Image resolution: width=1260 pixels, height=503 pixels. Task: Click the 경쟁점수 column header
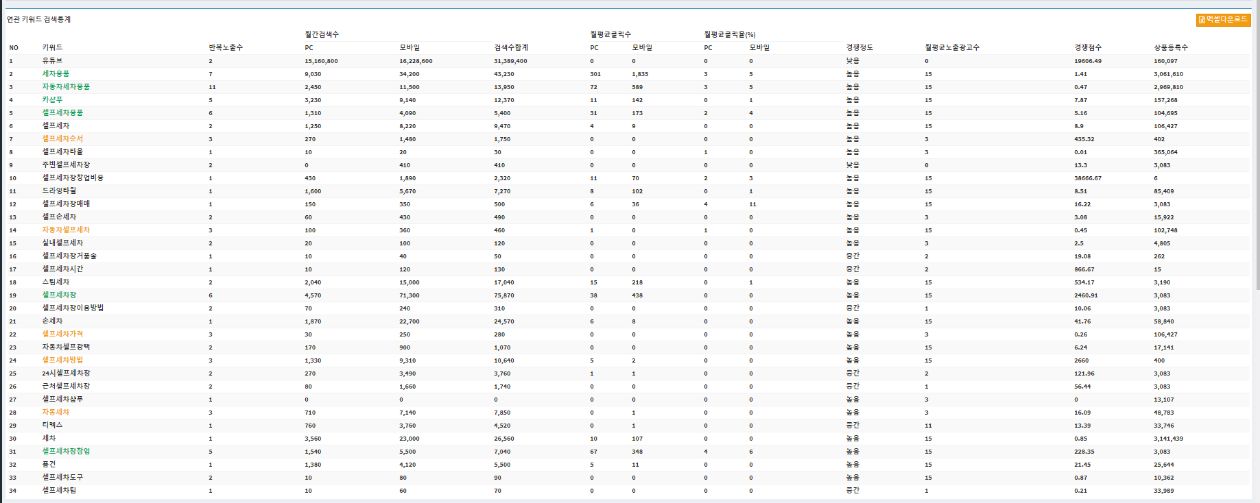1088,47
